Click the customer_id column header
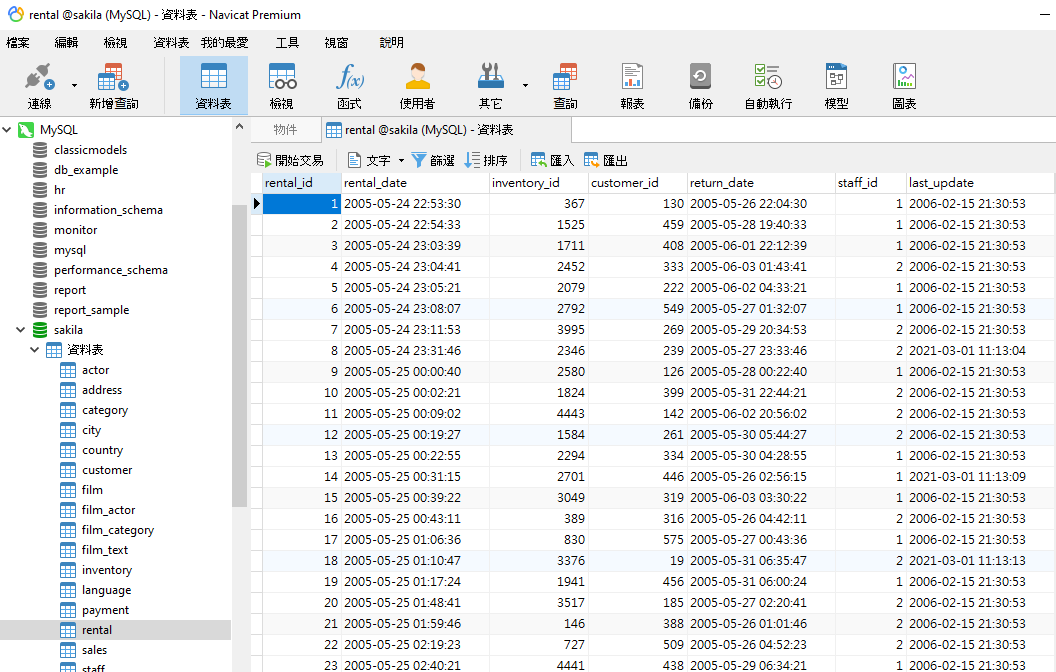Screen dimensions: 1056x672 tap(625, 183)
